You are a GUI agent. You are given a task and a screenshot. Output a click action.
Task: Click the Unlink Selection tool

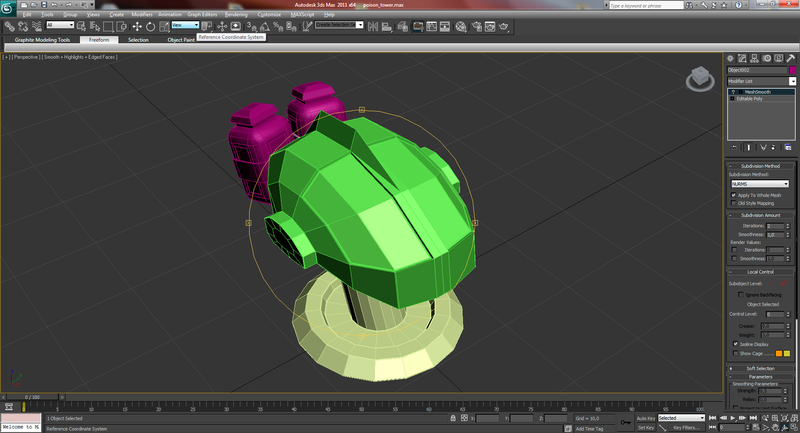point(23,27)
